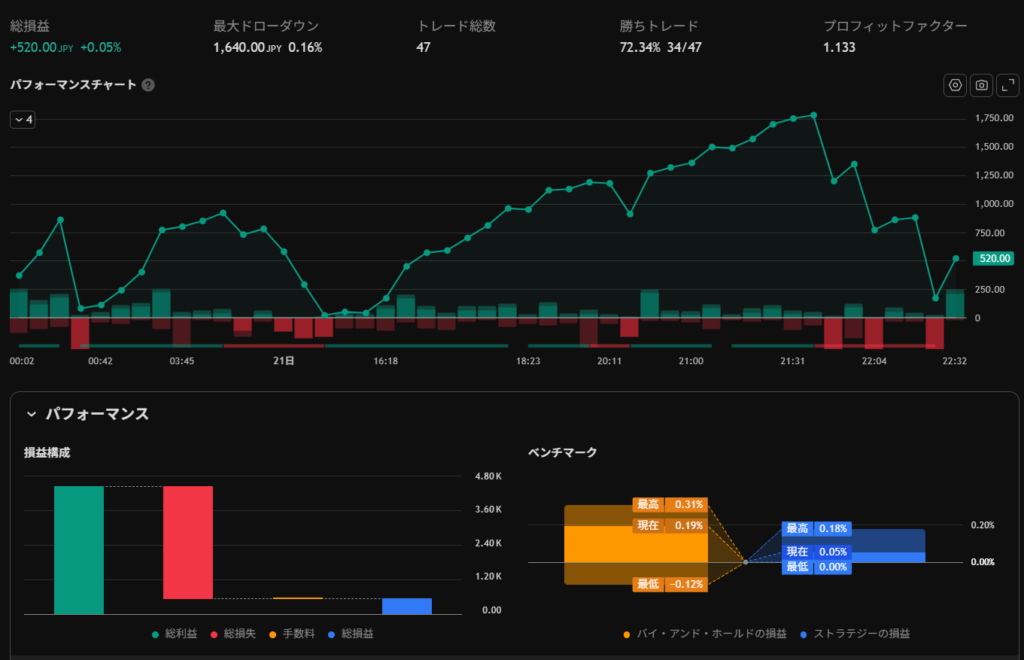Maximize the performance chart with fullscreen icon
Screen dimensions: 1024x660
1007,86
